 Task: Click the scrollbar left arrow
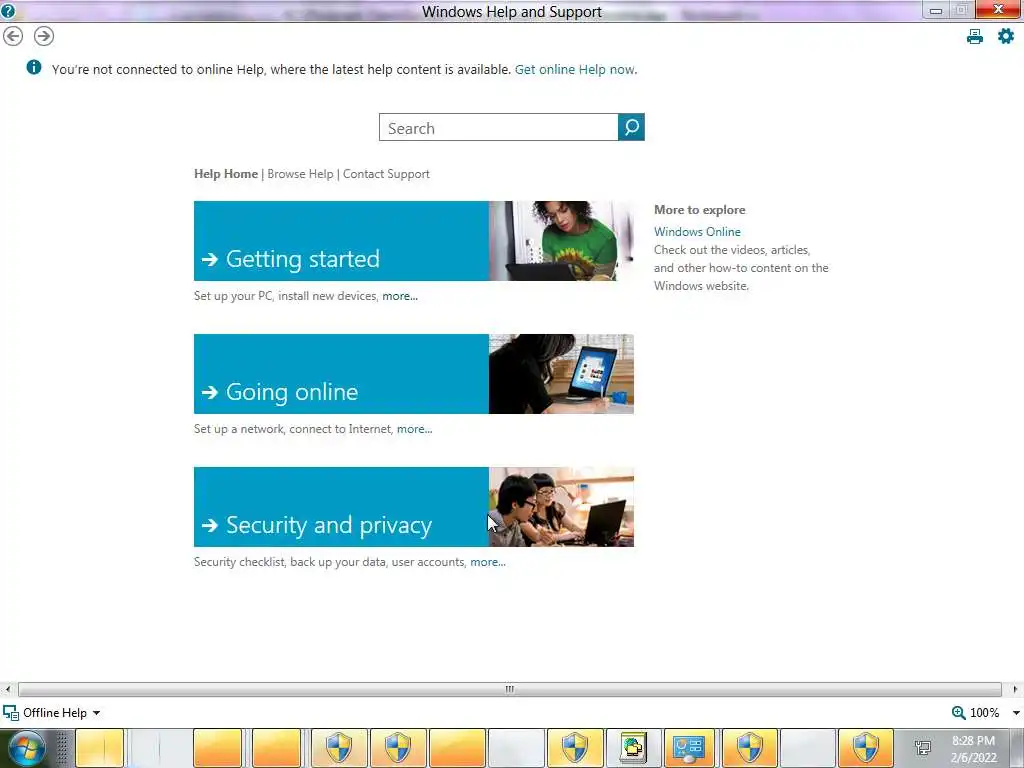point(7,689)
